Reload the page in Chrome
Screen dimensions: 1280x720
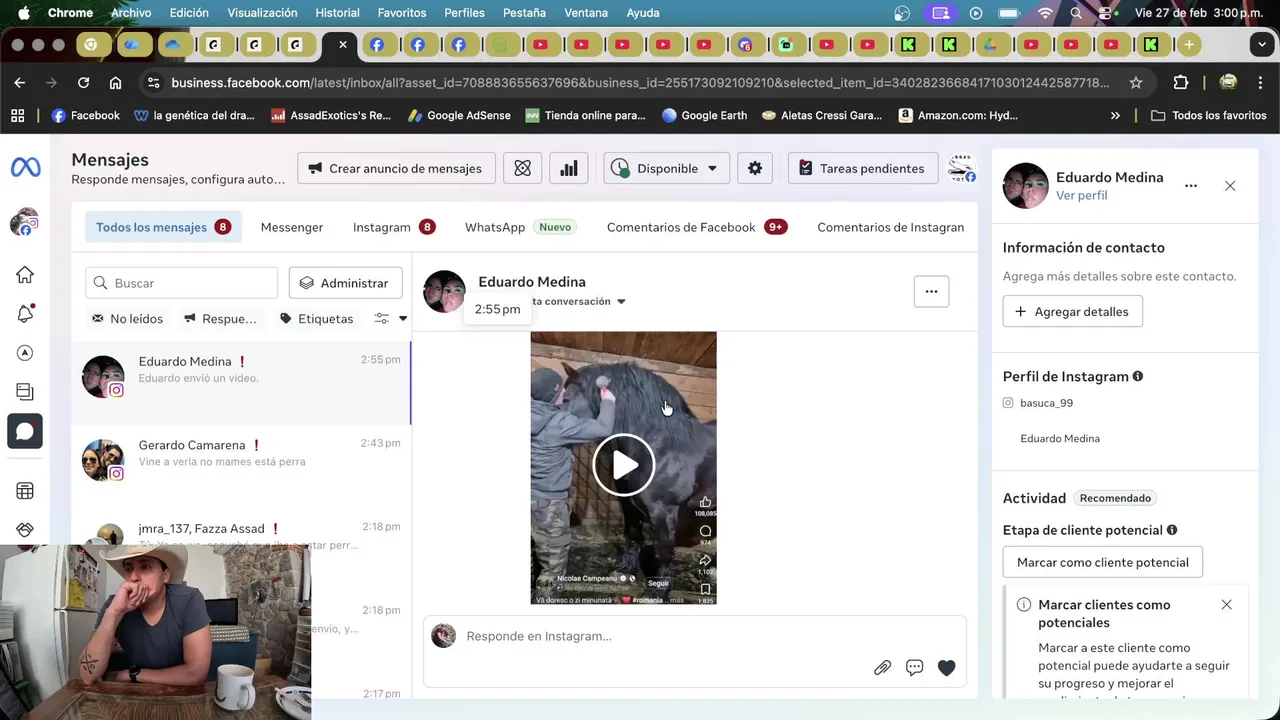click(x=83, y=83)
